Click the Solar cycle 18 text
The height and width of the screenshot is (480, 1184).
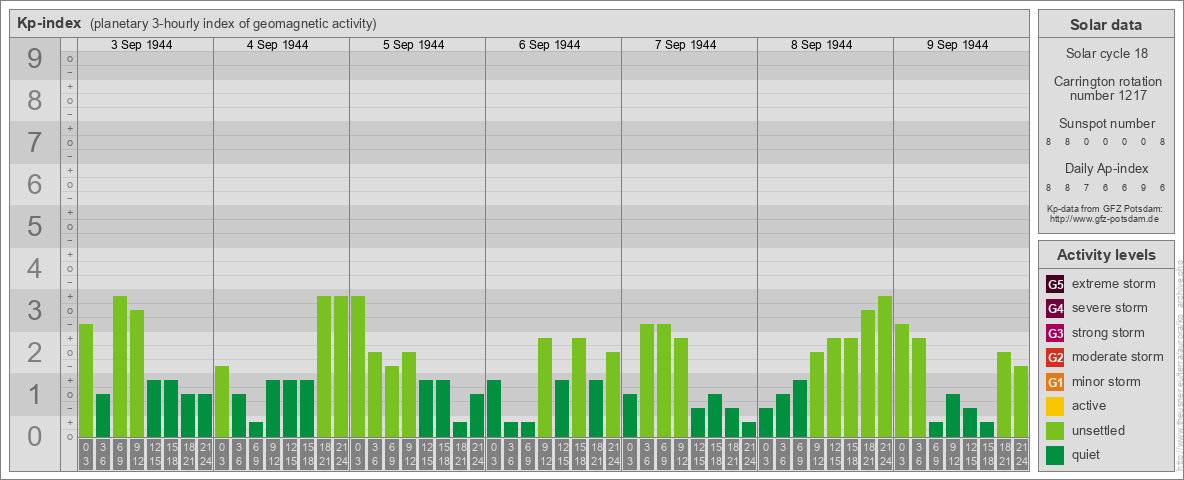coord(1106,54)
